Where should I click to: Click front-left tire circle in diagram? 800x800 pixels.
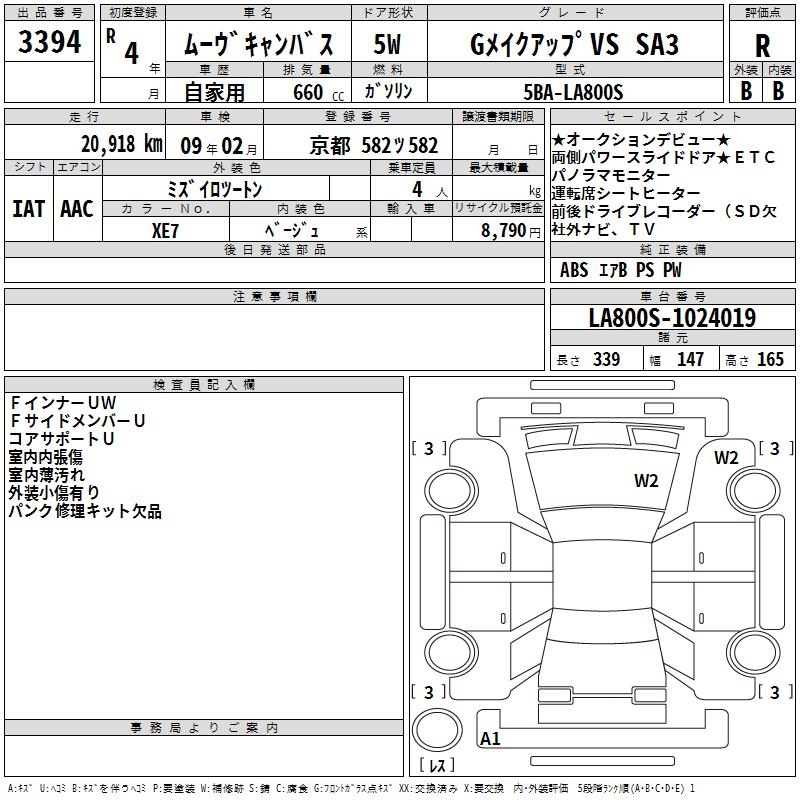pos(451,491)
